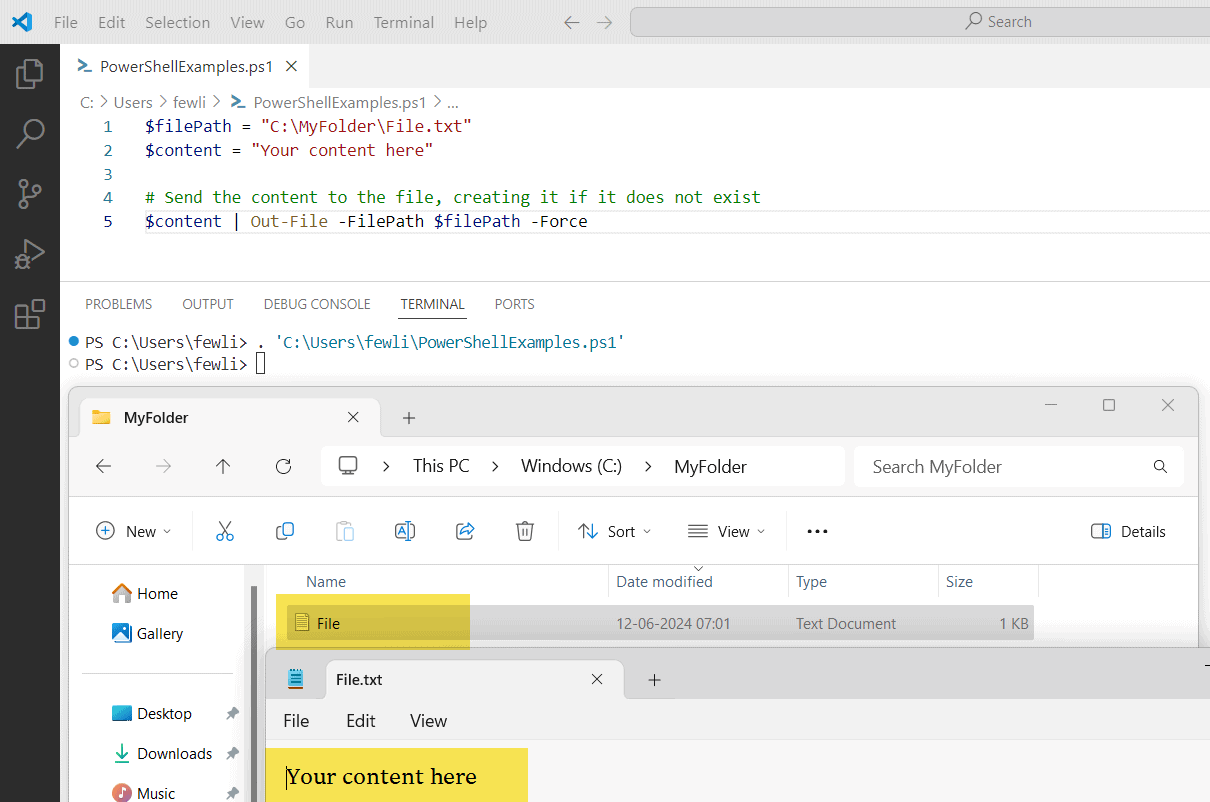Open the Go menu

(x=295, y=22)
